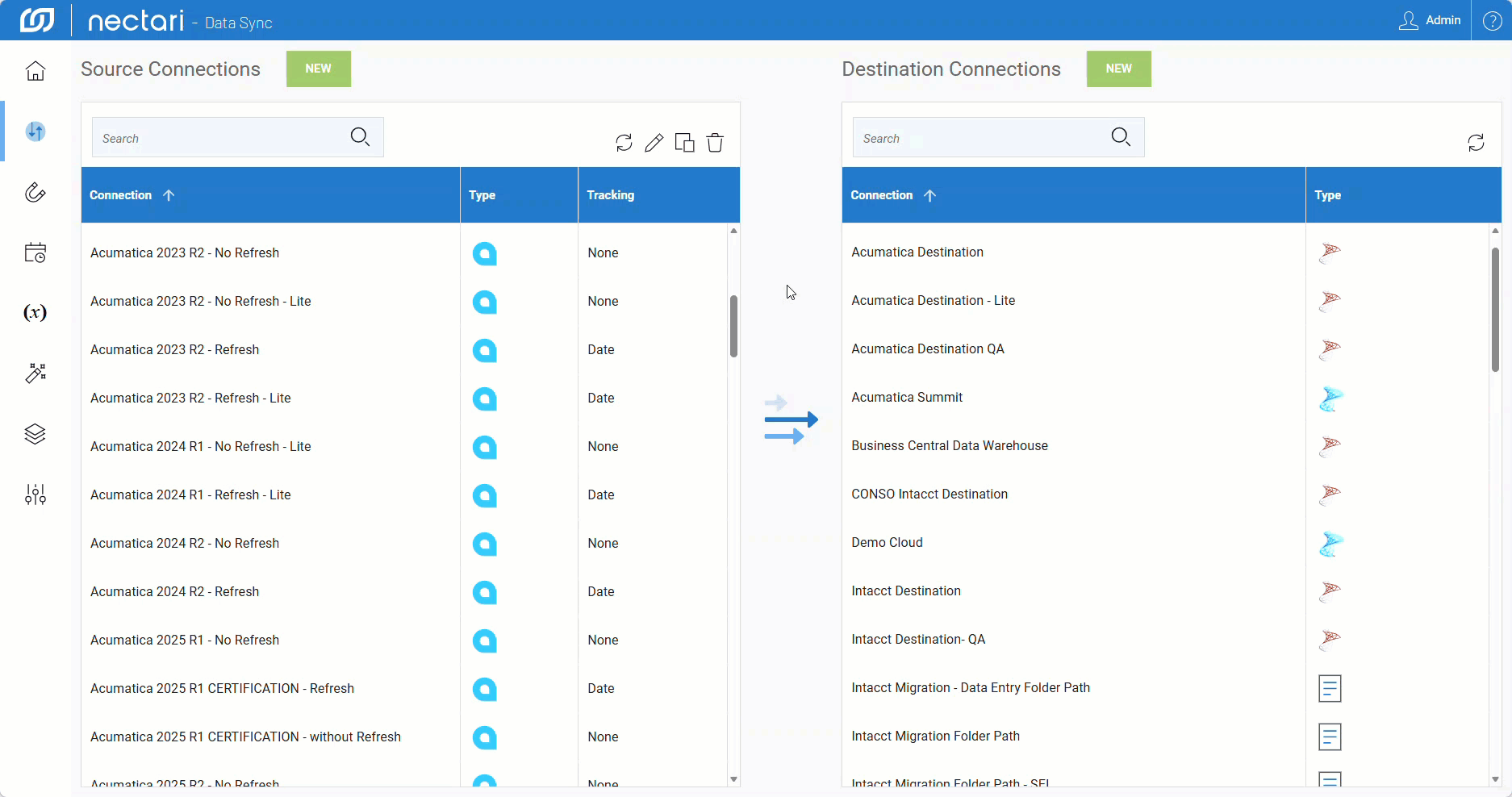Screen dimensions: 1512x797
Task: Select Acumatica 2024 R2 - Refresh row
Action: click(403, 592)
